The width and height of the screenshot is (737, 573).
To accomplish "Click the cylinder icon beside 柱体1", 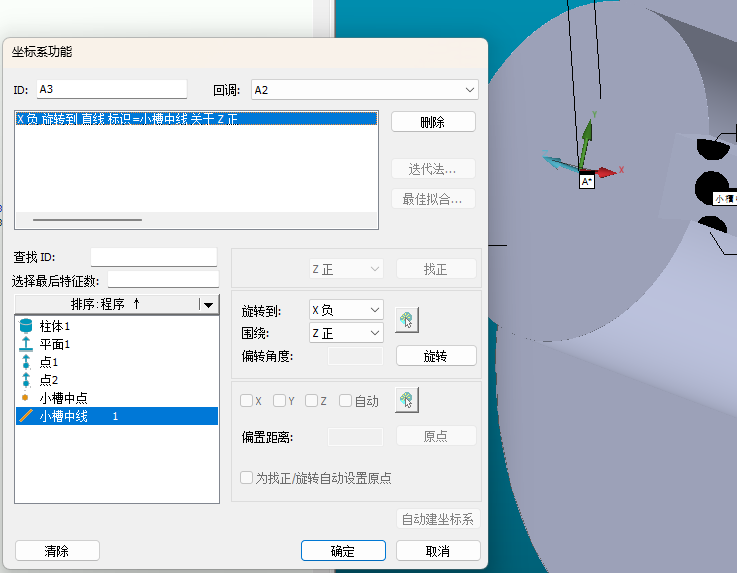I will point(26,326).
